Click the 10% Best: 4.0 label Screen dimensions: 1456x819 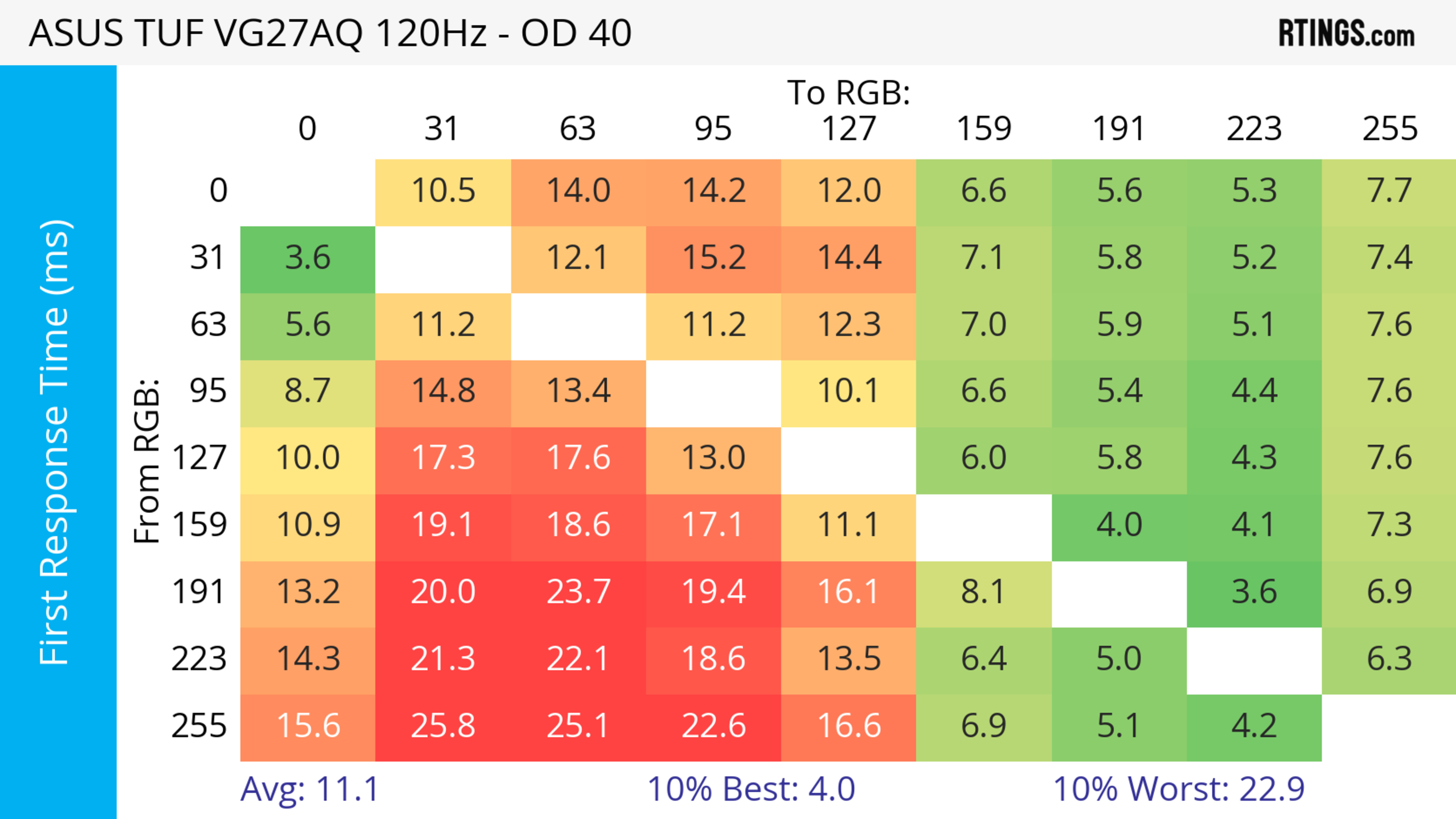(x=751, y=789)
